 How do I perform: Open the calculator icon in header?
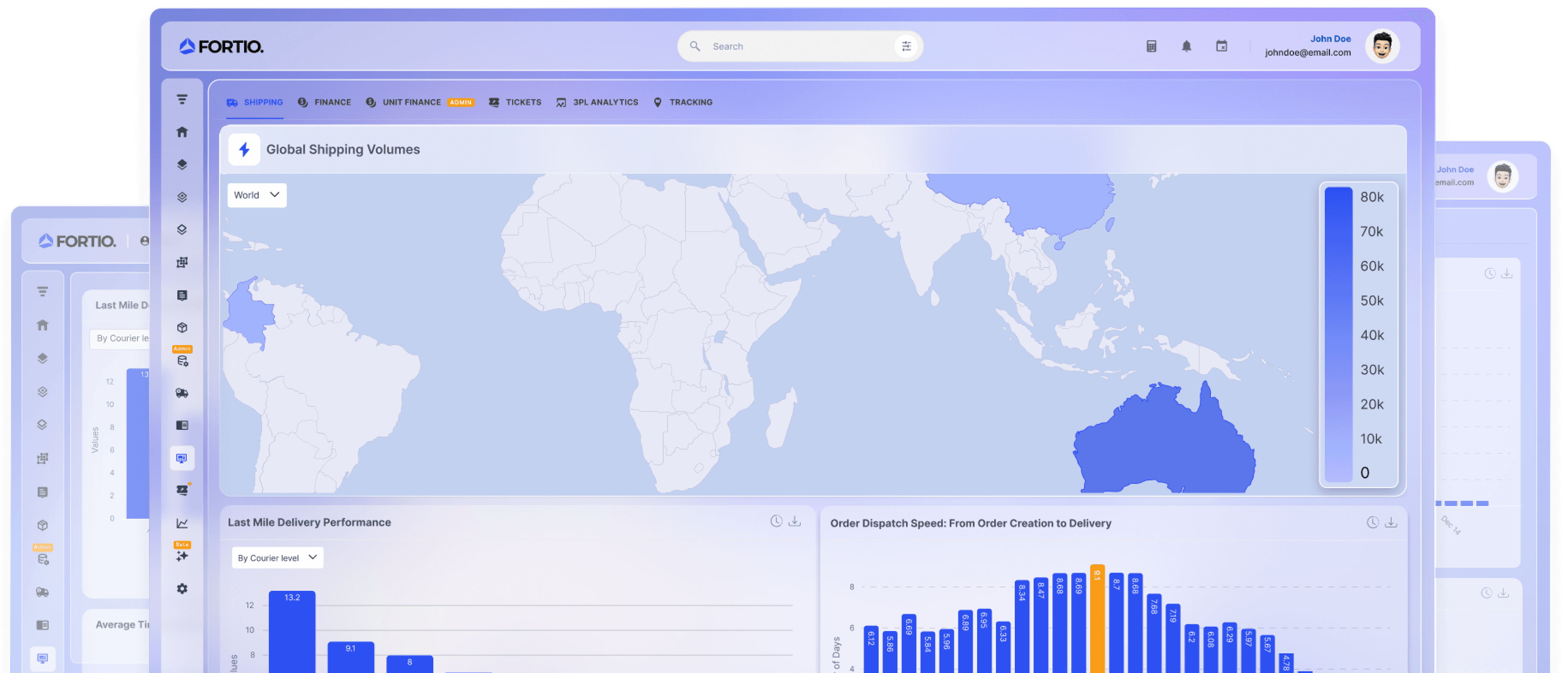(1151, 46)
